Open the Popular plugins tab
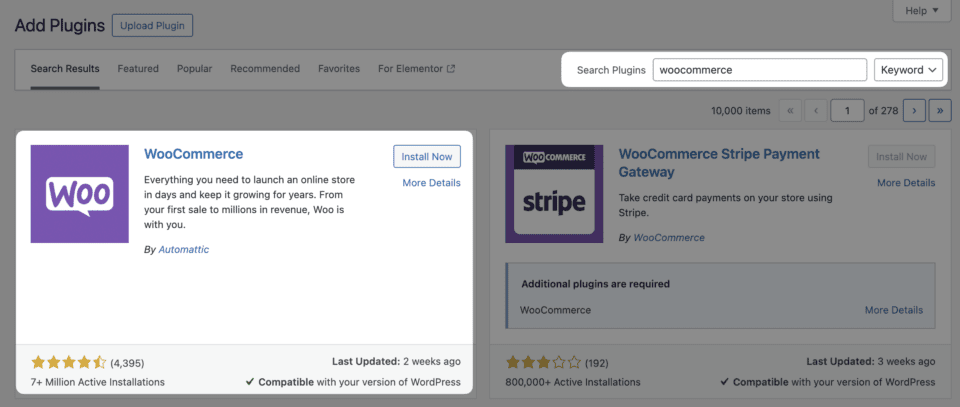The height and width of the screenshot is (407, 960). [x=194, y=69]
